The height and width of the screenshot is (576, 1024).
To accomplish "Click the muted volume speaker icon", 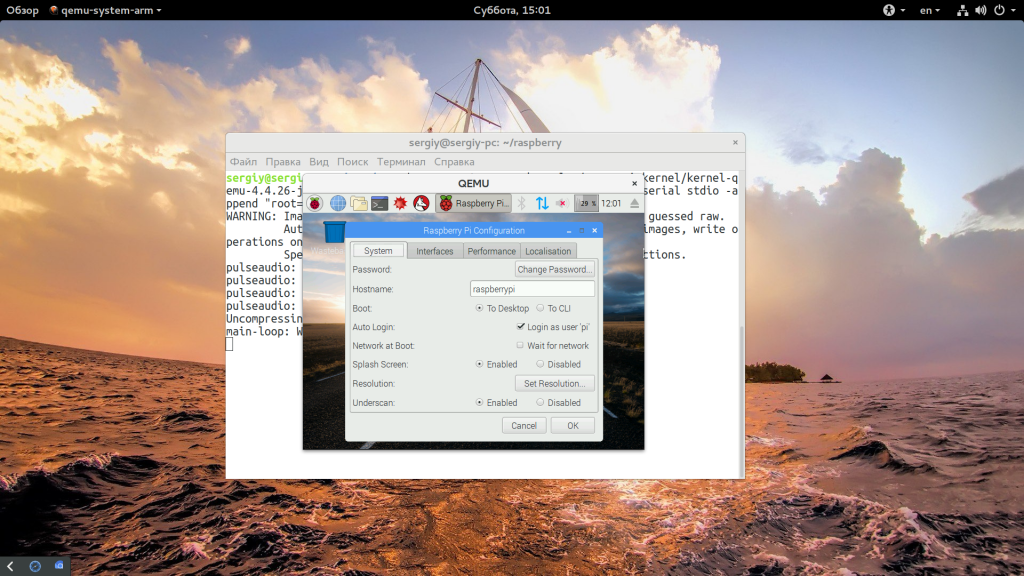I will click(x=562, y=203).
